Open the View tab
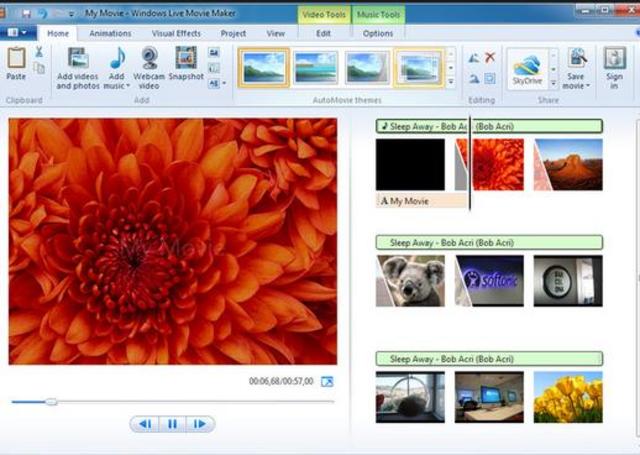 pyautogui.click(x=276, y=33)
